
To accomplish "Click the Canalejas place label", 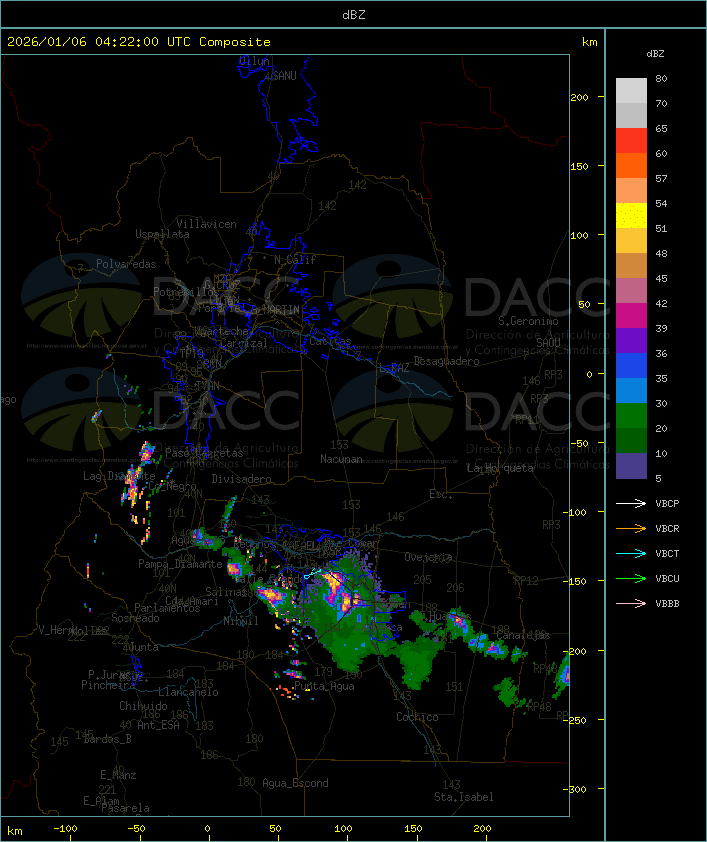I will 523,635.
